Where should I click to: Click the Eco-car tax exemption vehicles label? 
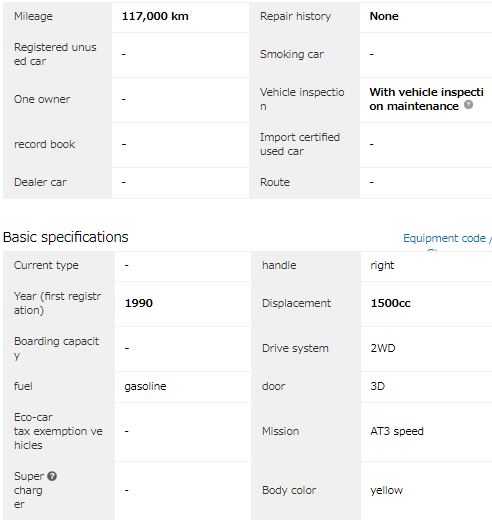58,431
